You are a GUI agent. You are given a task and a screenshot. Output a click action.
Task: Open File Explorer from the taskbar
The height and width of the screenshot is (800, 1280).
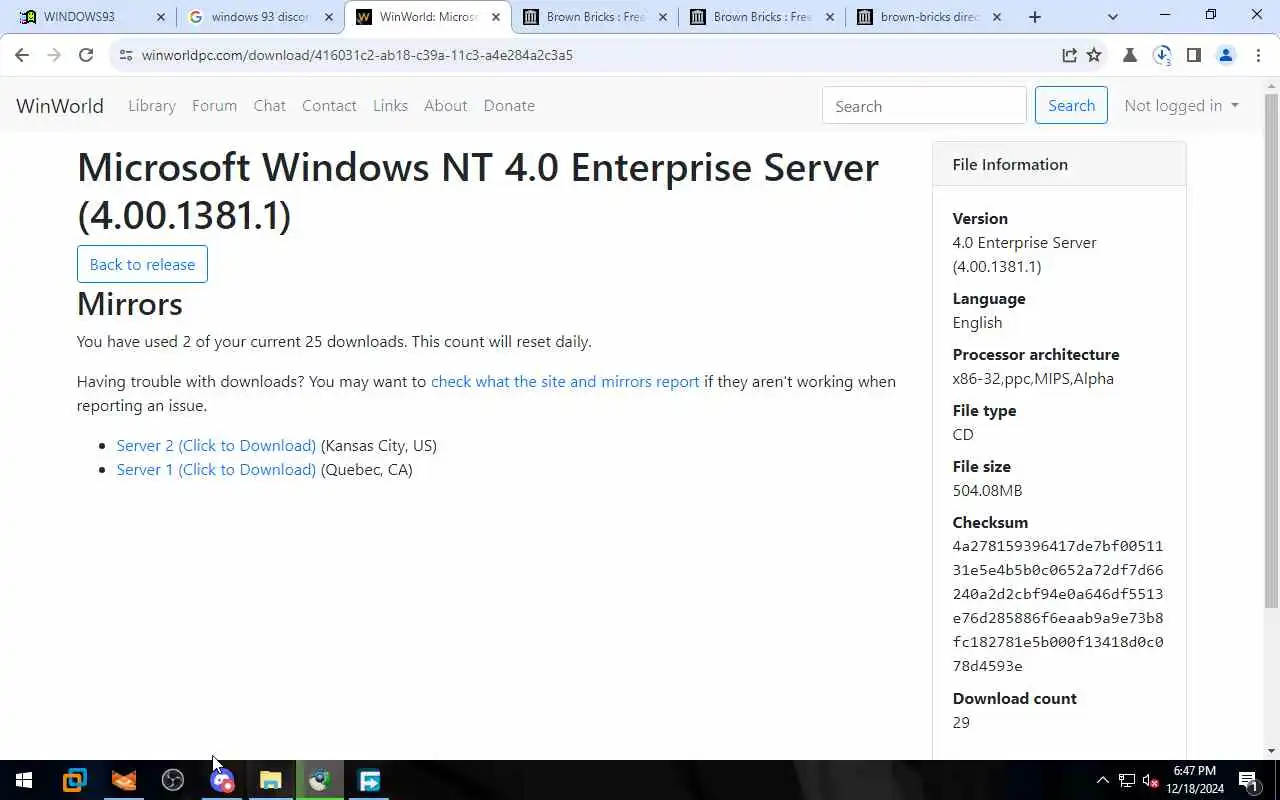click(x=271, y=780)
